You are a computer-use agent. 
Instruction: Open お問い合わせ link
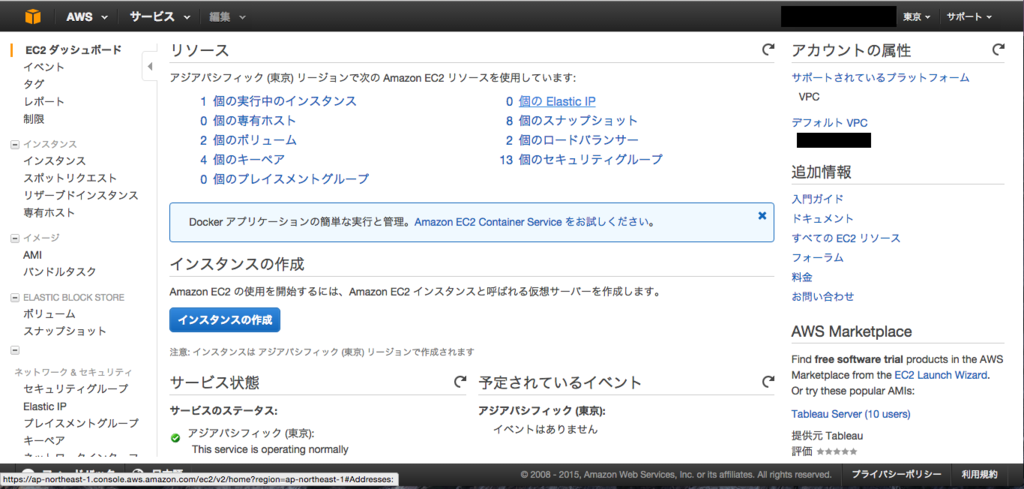[823, 296]
